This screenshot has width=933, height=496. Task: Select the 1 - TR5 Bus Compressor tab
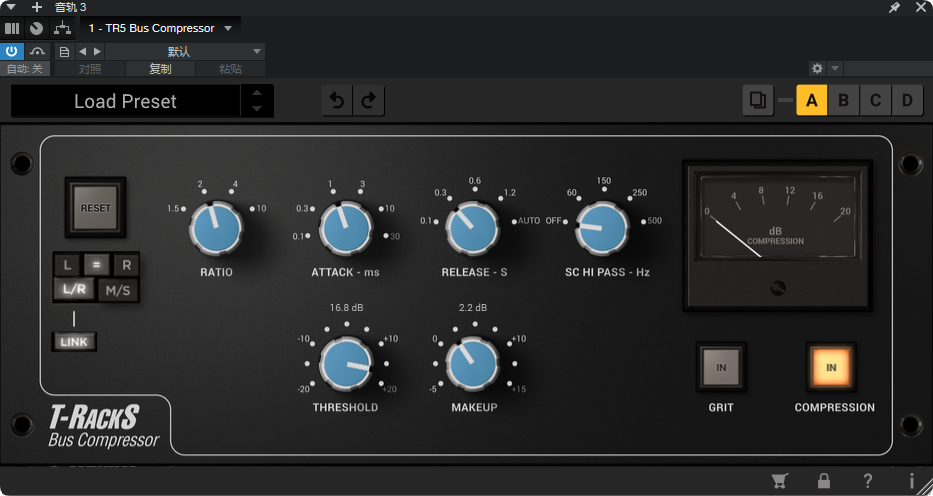pyautogui.click(x=151, y=28)
